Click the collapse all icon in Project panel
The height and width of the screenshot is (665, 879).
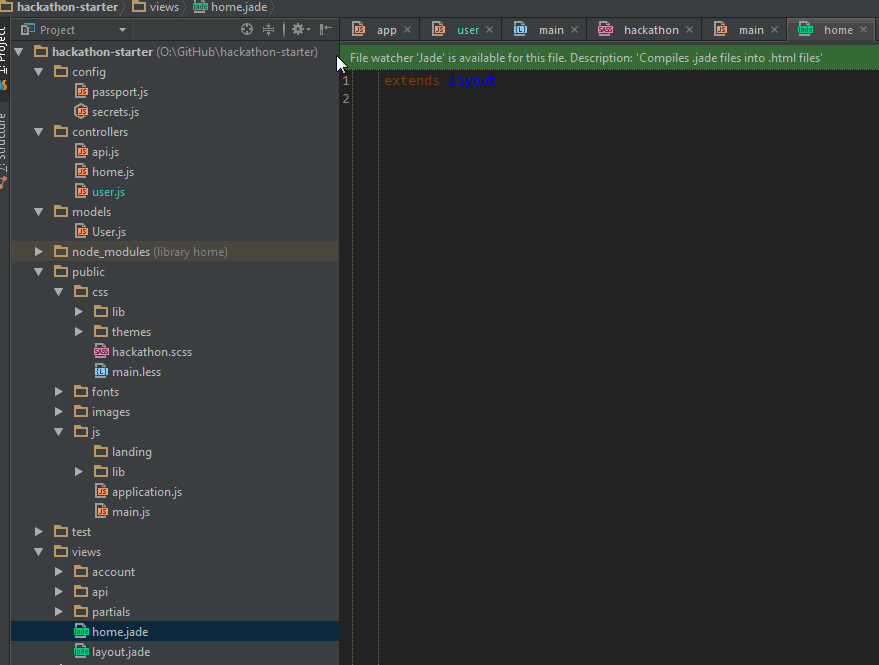pyautogui.click(x=269, y=29)
